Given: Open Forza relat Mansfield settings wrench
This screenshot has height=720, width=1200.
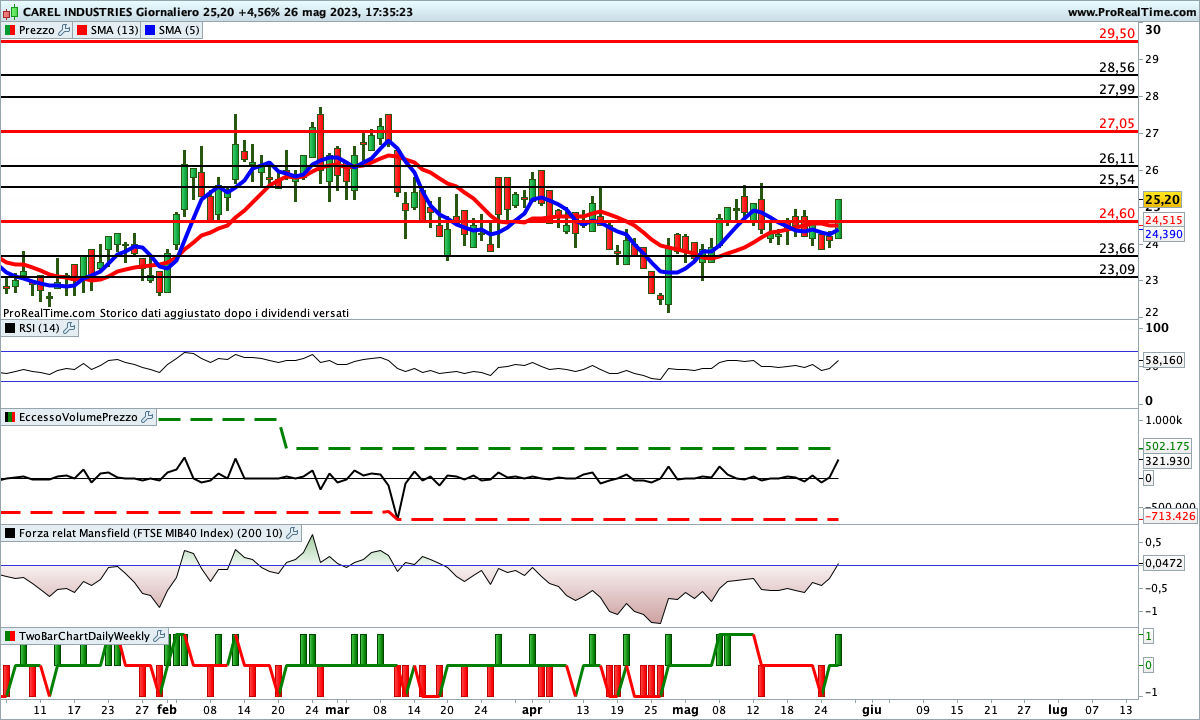Looking at the screenshot, I should coord(291,534).
